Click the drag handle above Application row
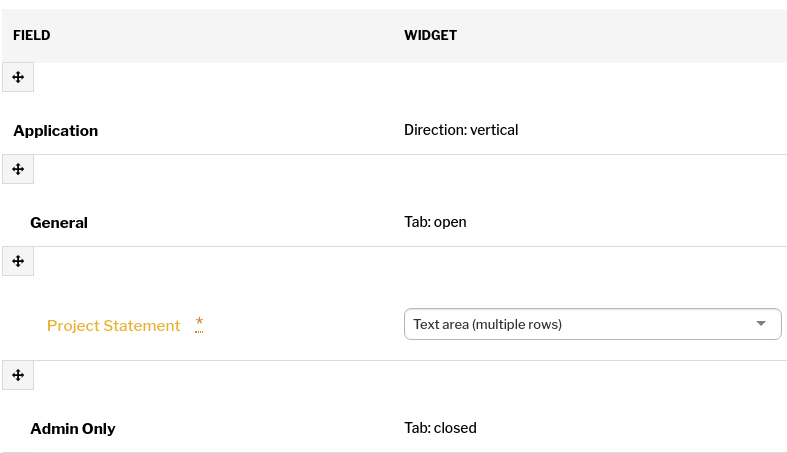 pyautogui.click(x=18, y=77)
